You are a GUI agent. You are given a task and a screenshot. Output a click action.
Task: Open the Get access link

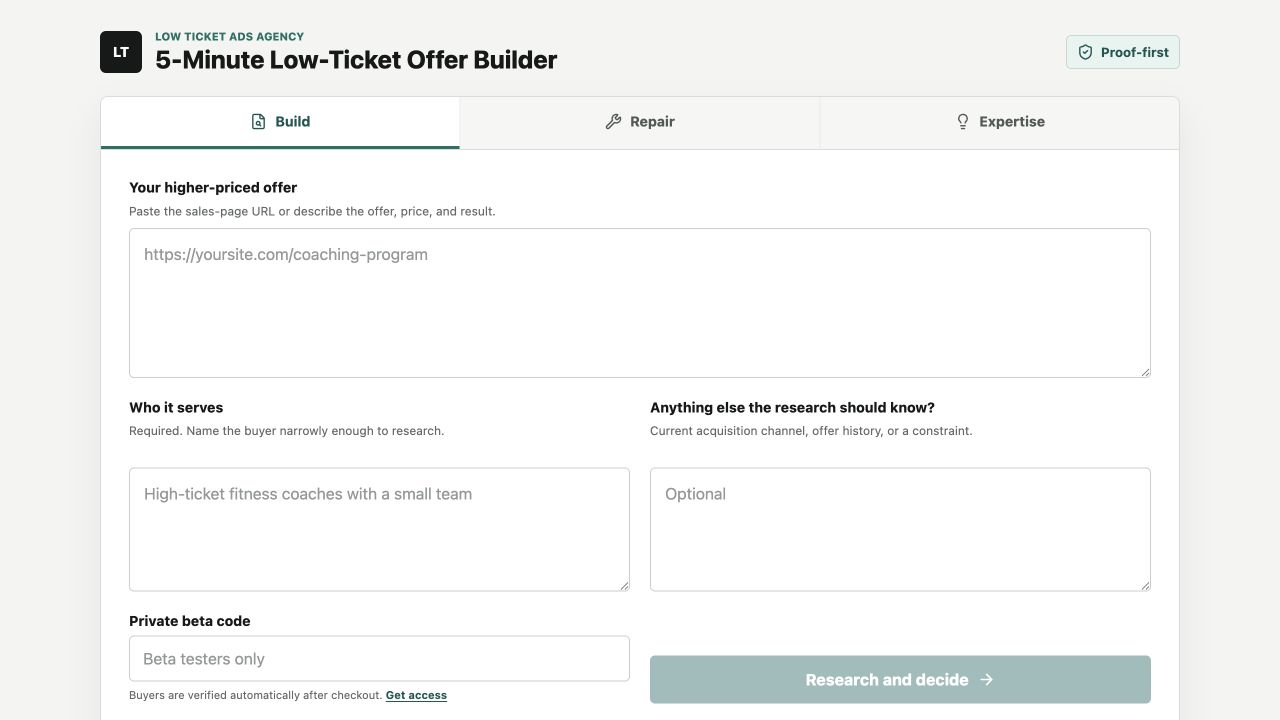(416, 695)
